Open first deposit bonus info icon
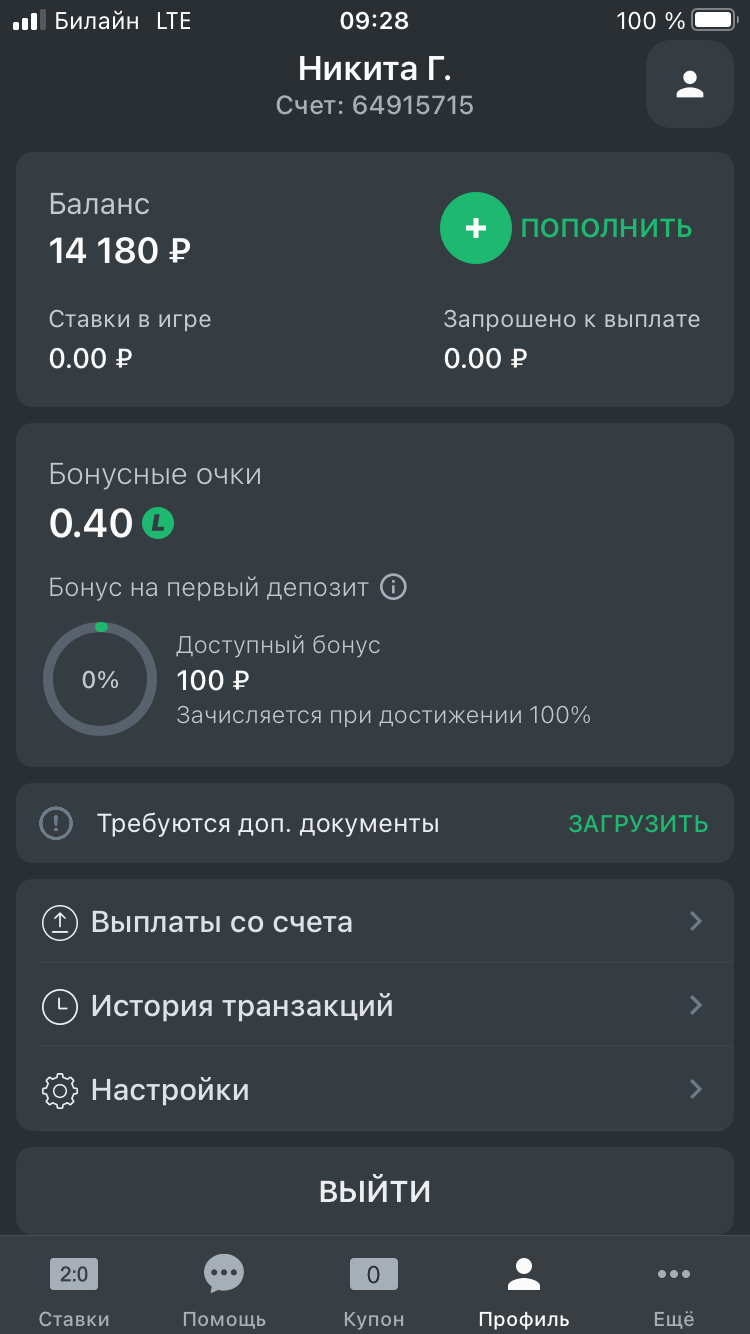Image resolution: width=750 pixels, height=1334 pixels. pos(394,587)
